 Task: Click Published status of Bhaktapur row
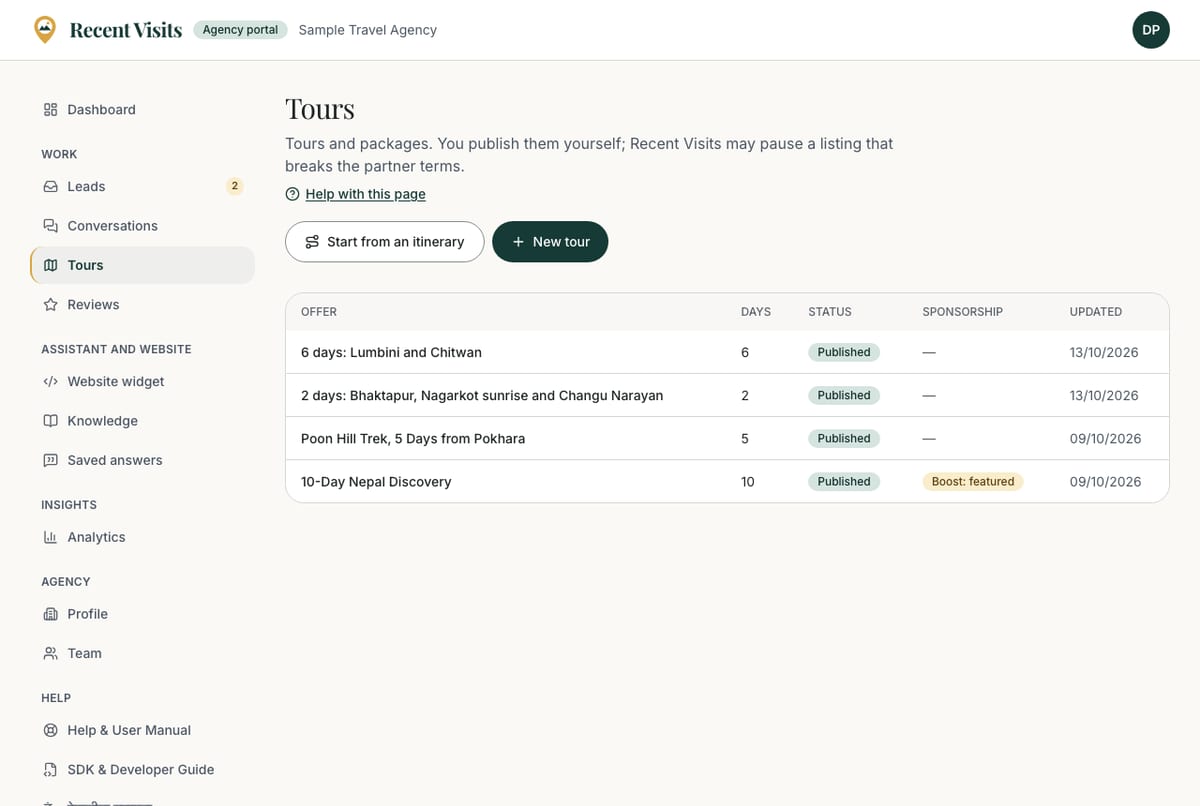point(844,395)
